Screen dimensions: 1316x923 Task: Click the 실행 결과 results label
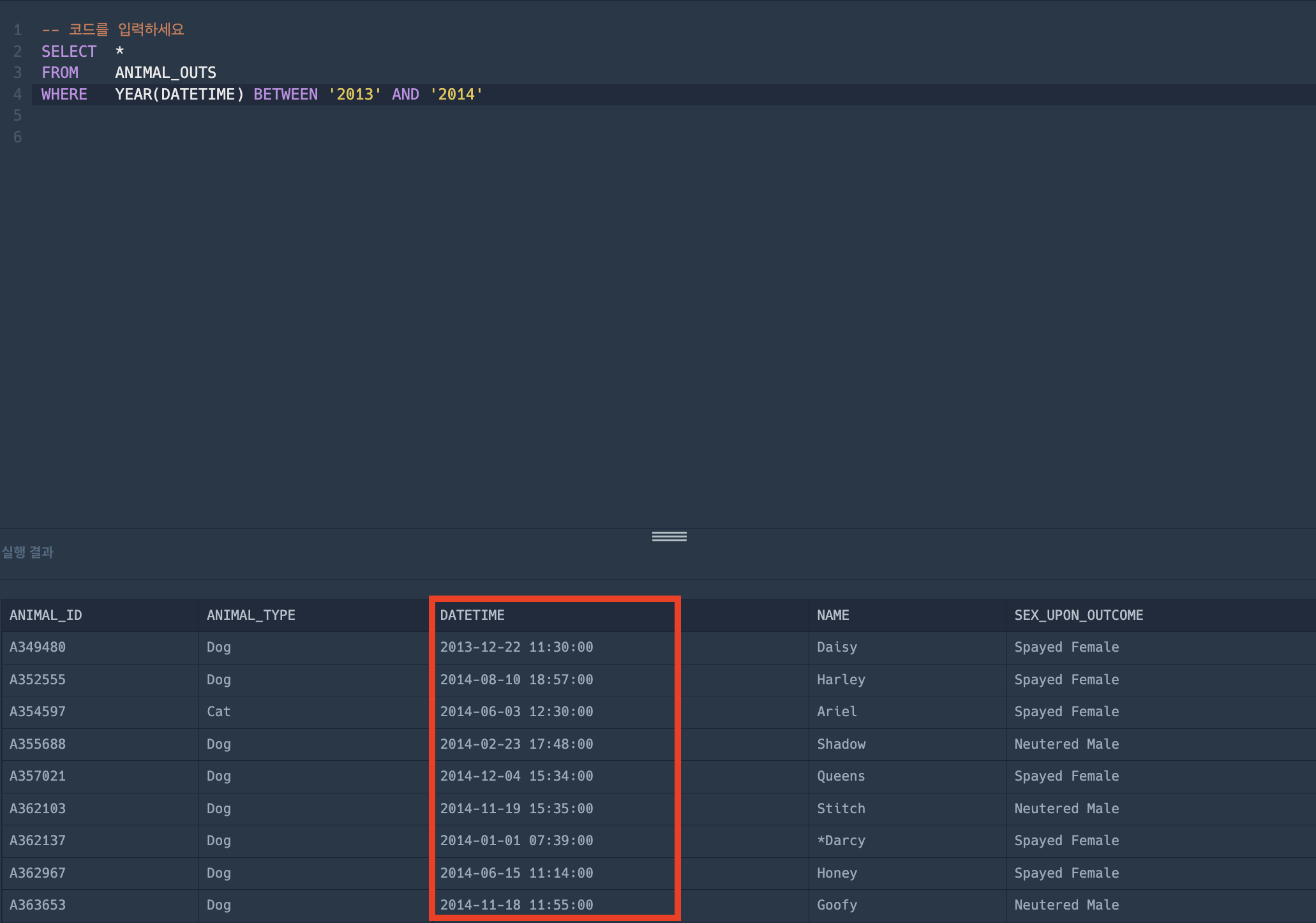click(x=27, y=552)
